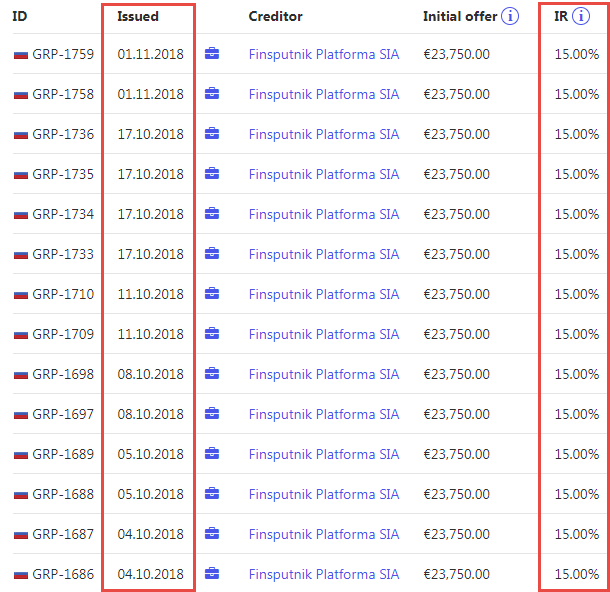Click 15.00% rate in GRP-1733 row

pyautogui.click(x=577, y=254)
